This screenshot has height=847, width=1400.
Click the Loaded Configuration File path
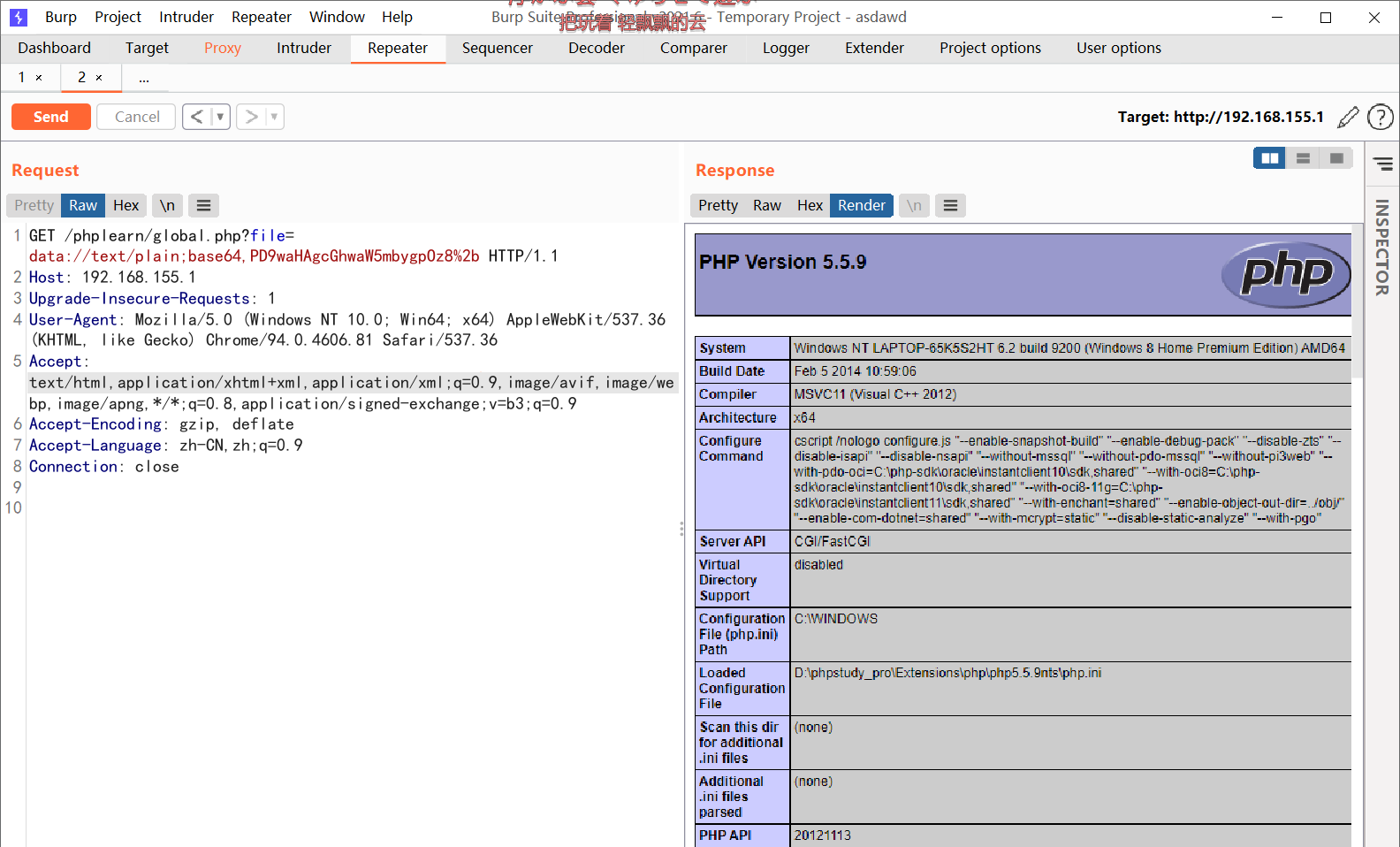tap(947, 673)
